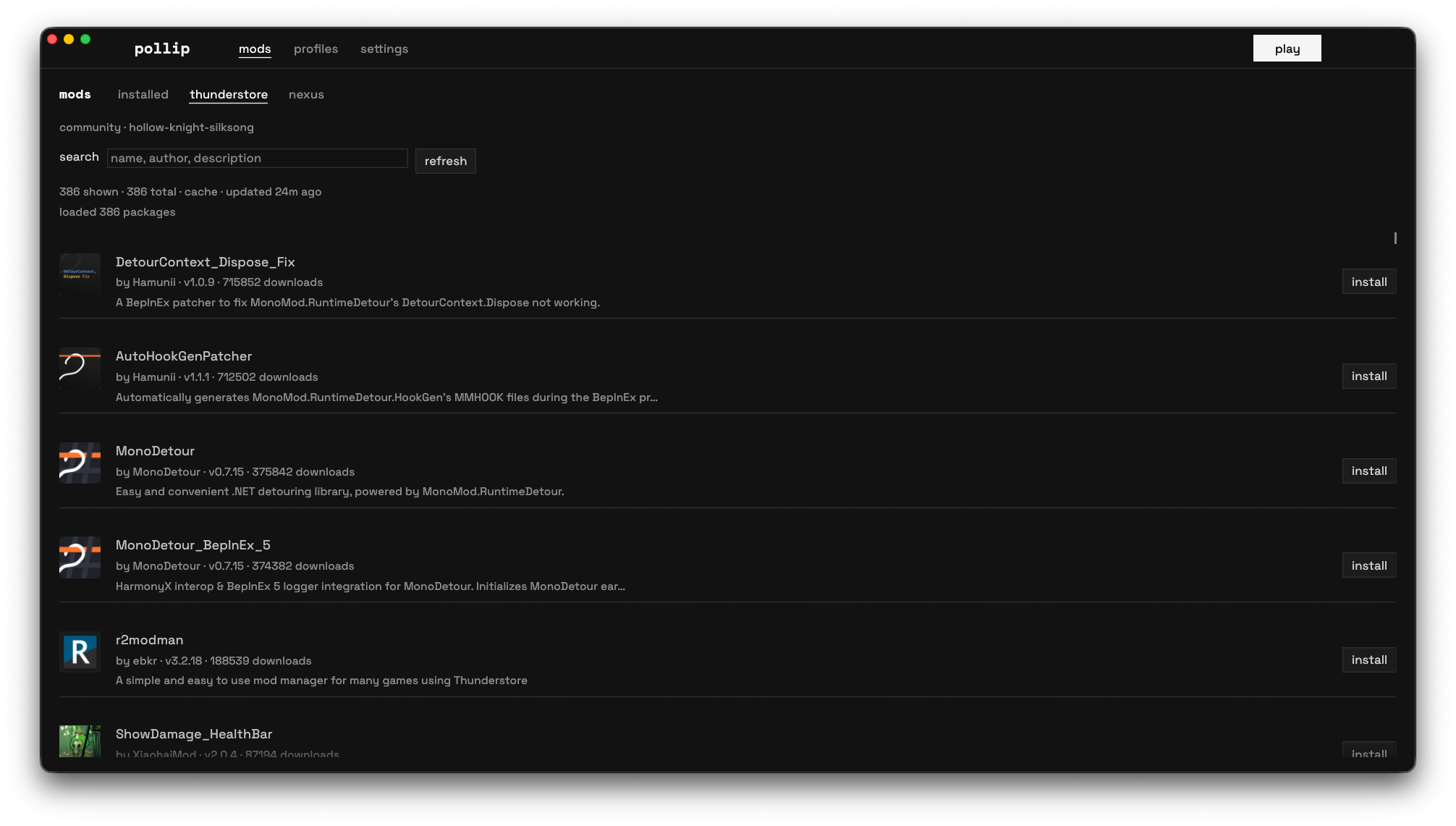Click the r2modman title text
The height and width of the screenshot is (826, 1456).
150,640
